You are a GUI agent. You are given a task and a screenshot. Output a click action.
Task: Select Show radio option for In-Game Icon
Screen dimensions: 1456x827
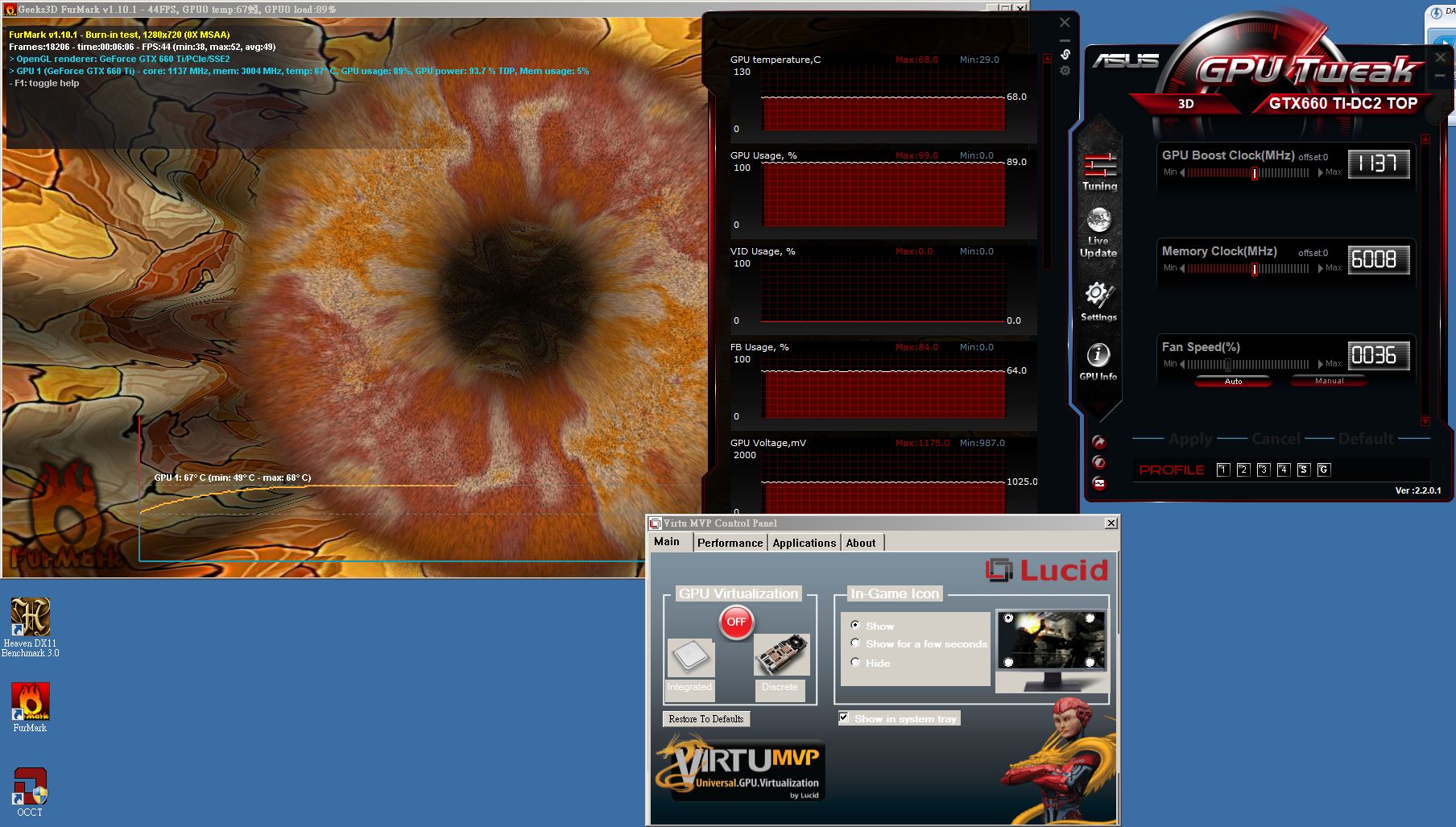point(855,625)
